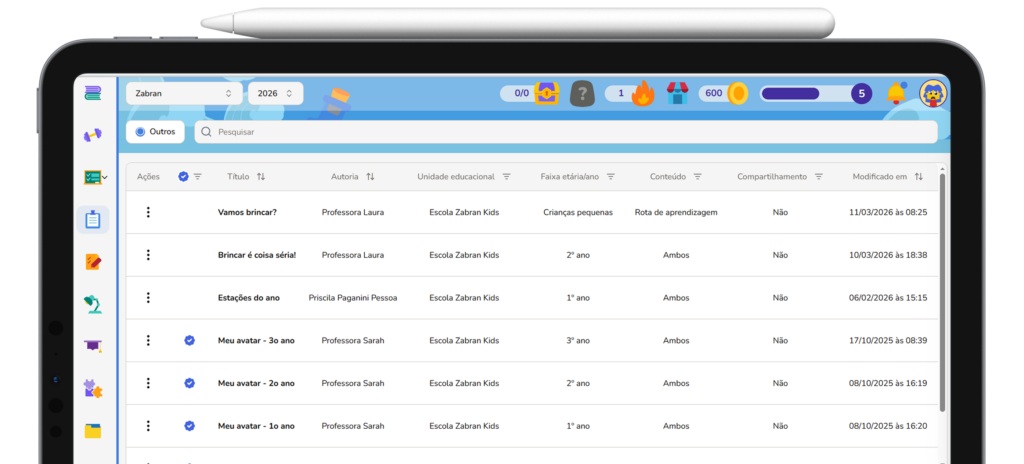Sort the table by Título column
Image resolution: width=1024 pixels, height=464 pixels.
click(x=261, y=177)
